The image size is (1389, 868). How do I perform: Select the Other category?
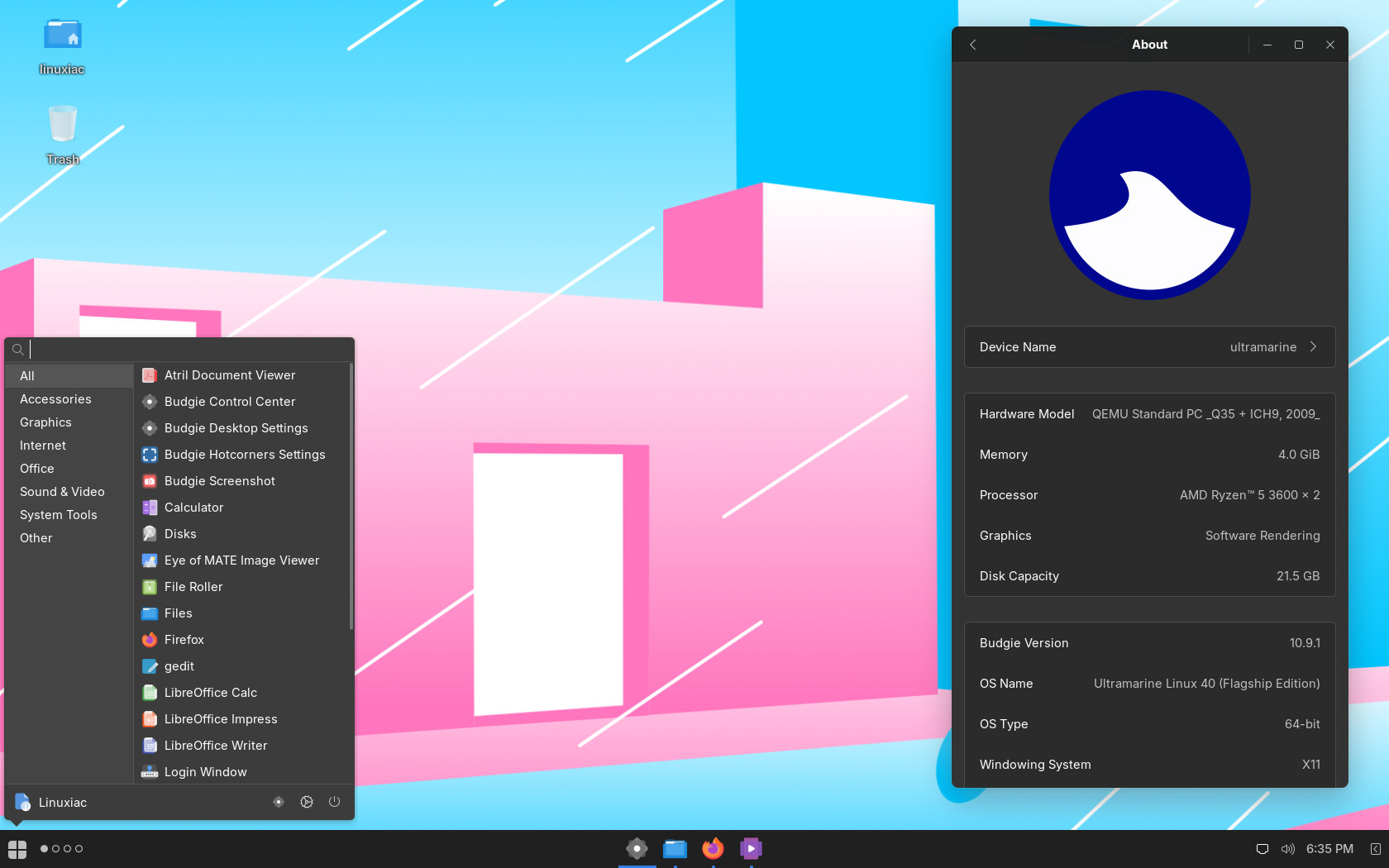pos(69,538)
